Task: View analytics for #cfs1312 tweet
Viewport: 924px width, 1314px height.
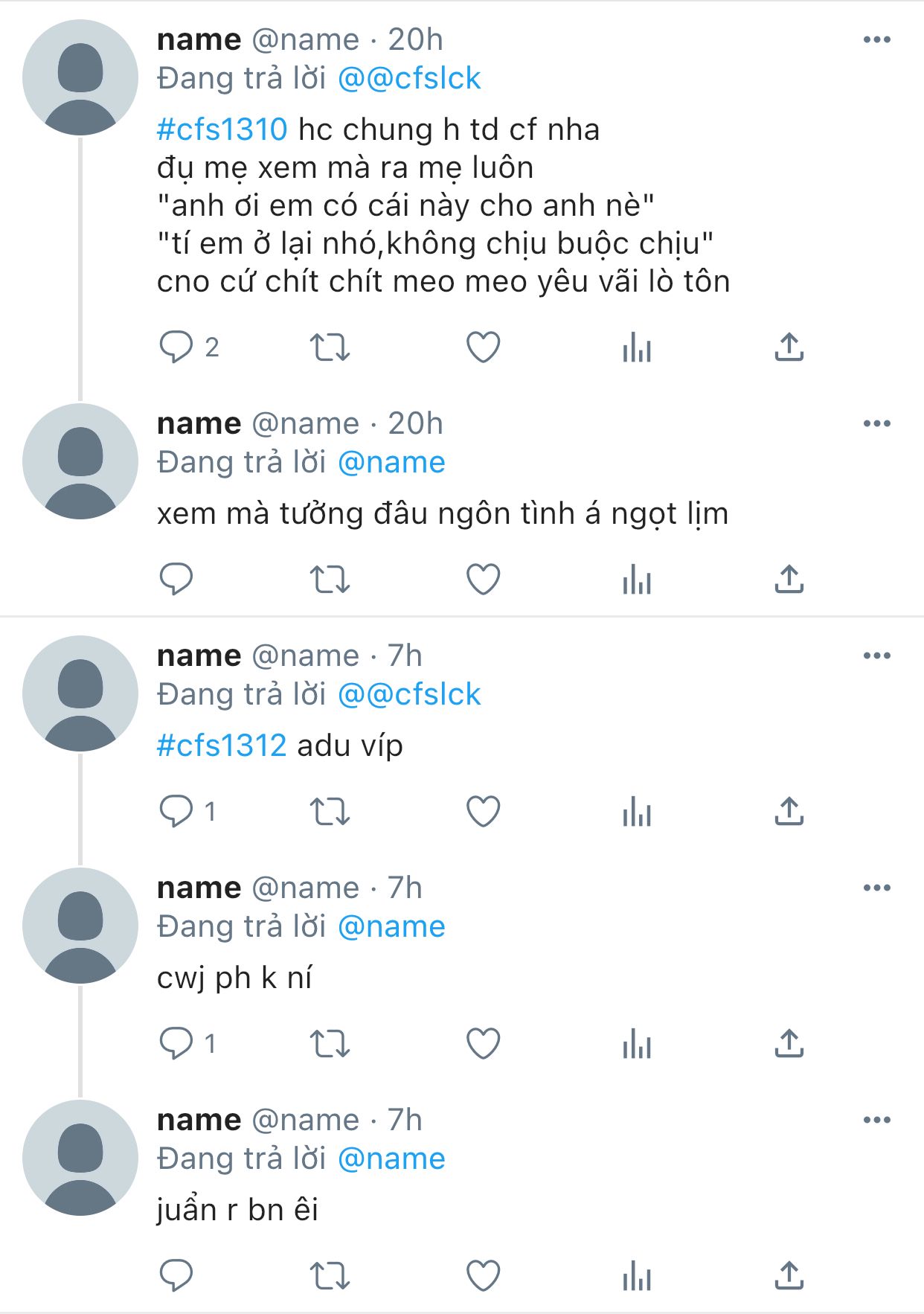Action: click(637, 812)
